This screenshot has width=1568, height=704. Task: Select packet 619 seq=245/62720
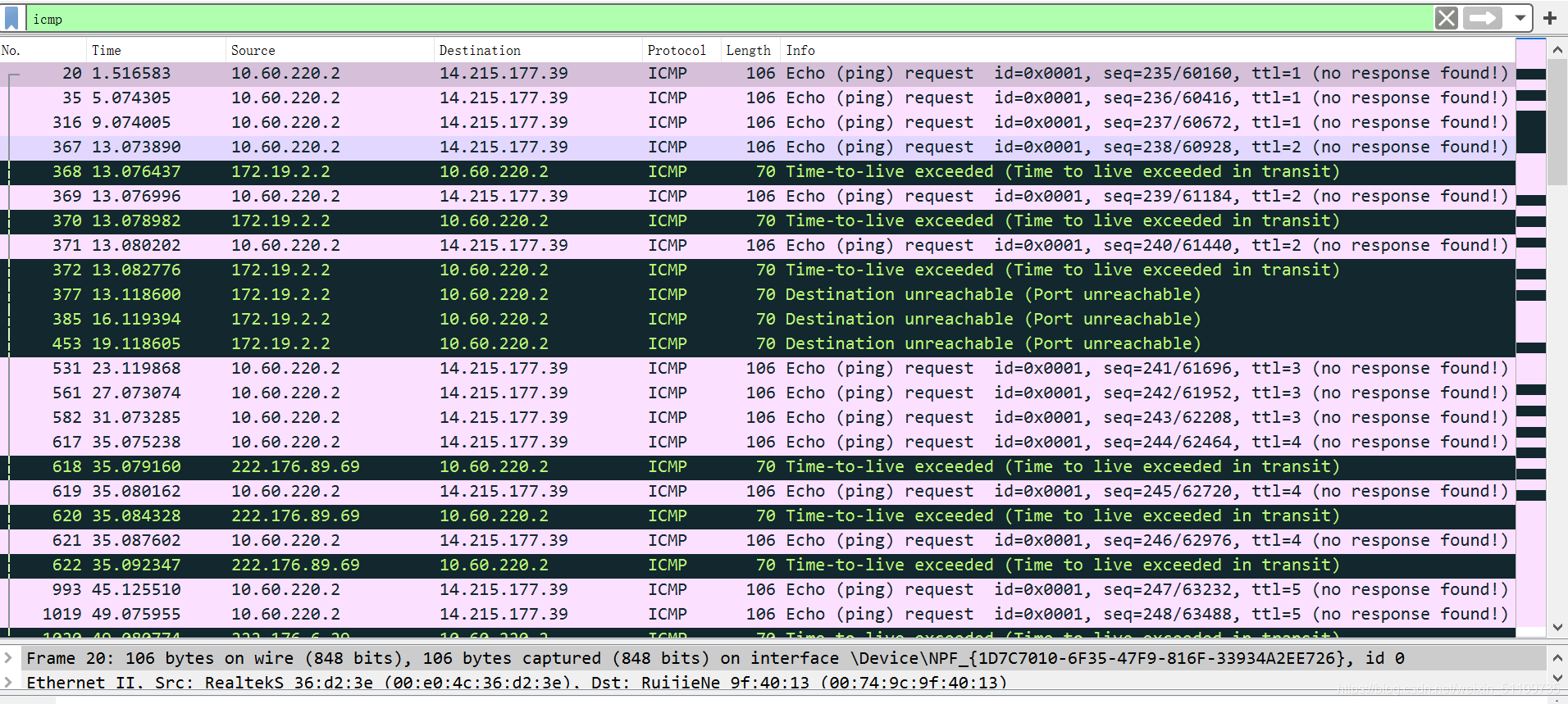pos(758,492)
